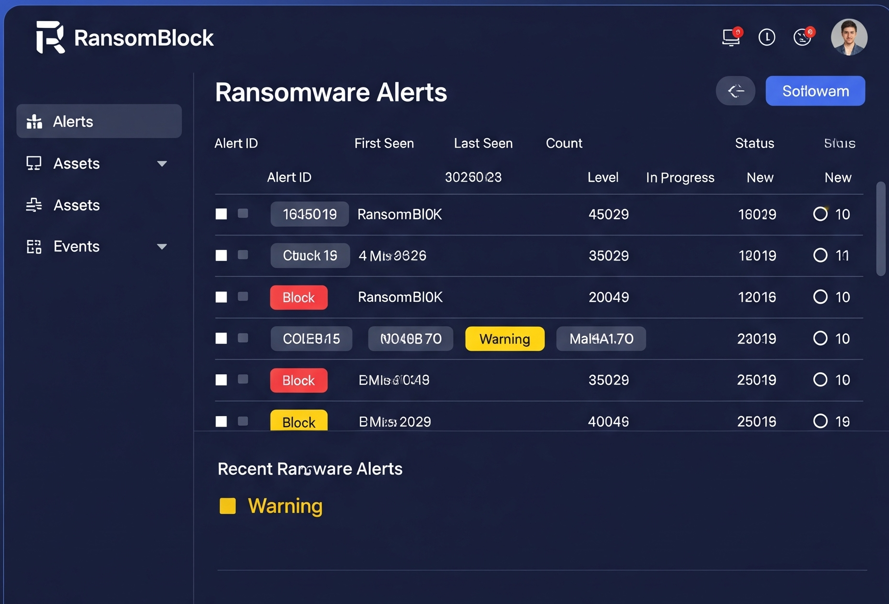Image resolution: width=889 pixels, height=604 pixels.
Task: Open the second Assets sidebar item
Action: click(76, 205)
